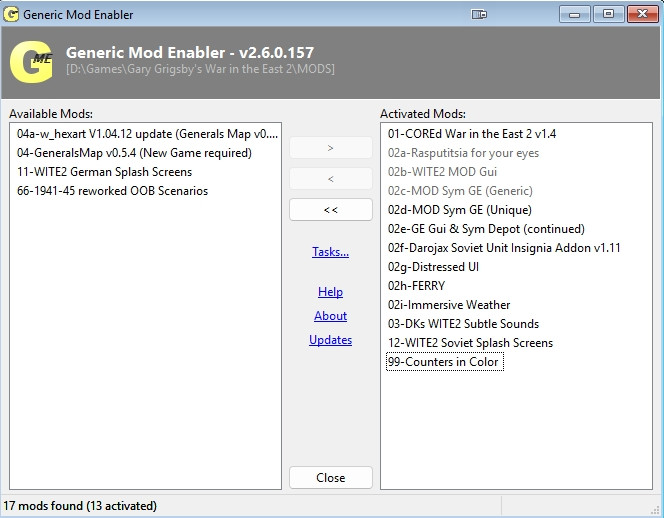
Task: Select 02i-Immersive Weather mod
Action: (449, 305)
